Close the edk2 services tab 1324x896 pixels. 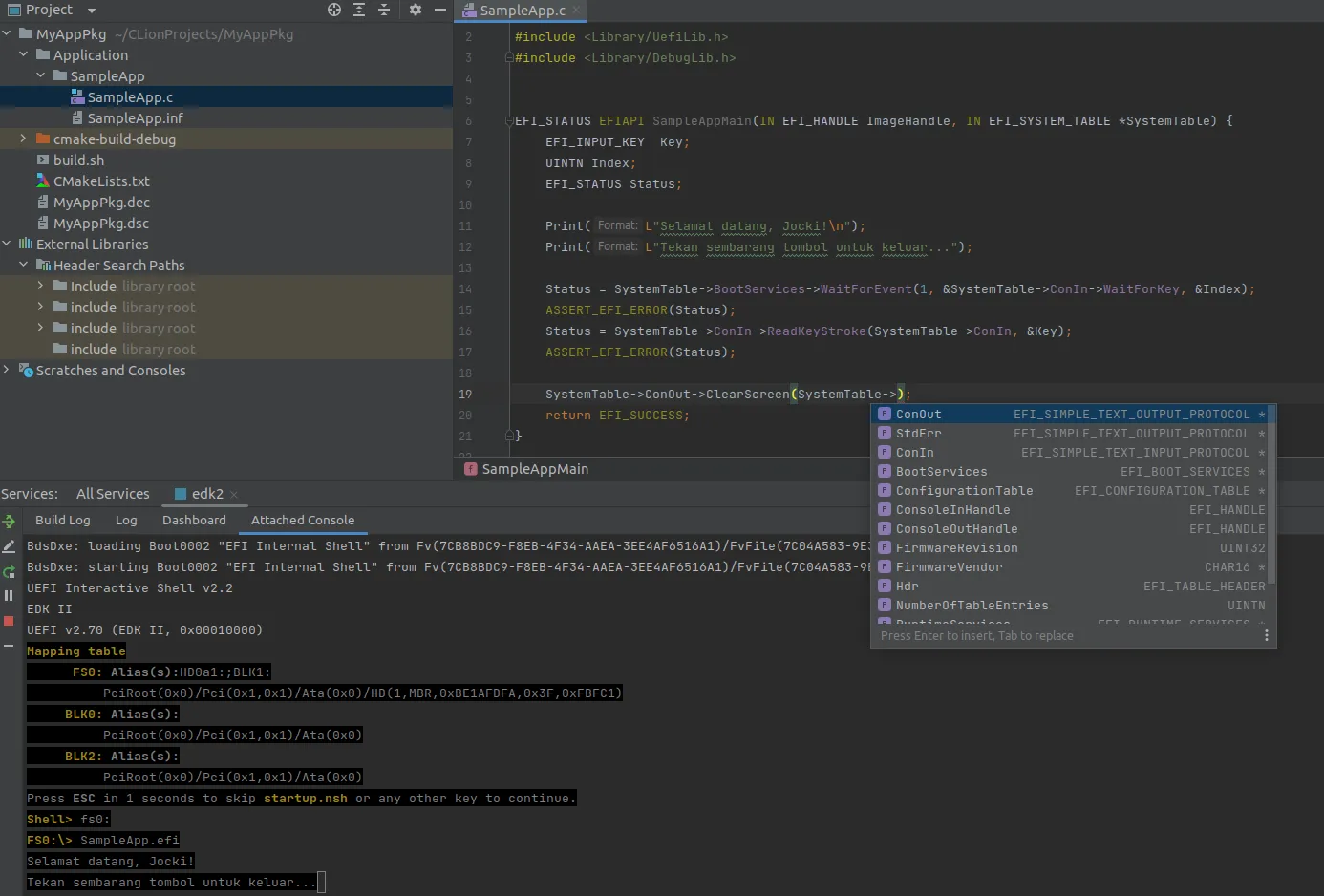pos(234,495)
